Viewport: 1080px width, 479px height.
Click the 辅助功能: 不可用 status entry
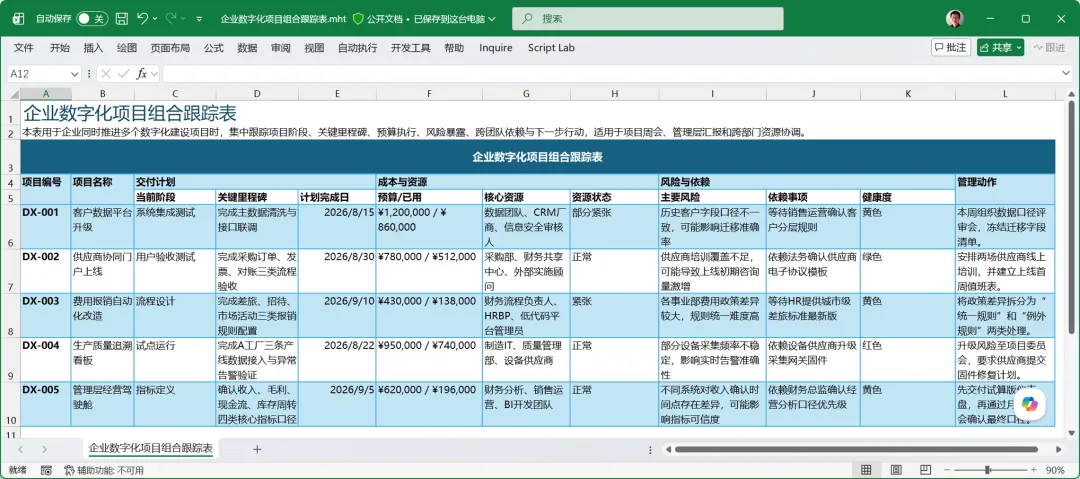tap(104, 470)
